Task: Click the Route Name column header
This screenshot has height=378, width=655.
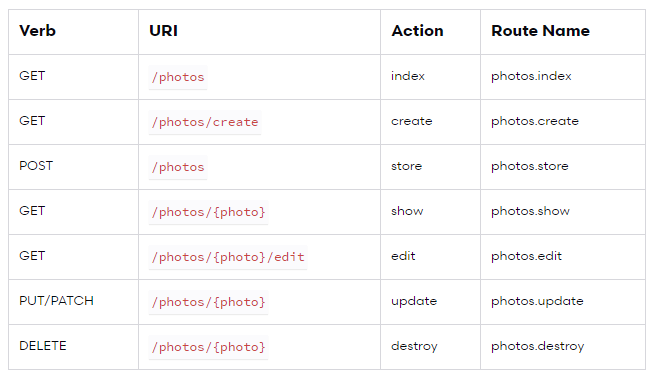Action: click(541, 31)
